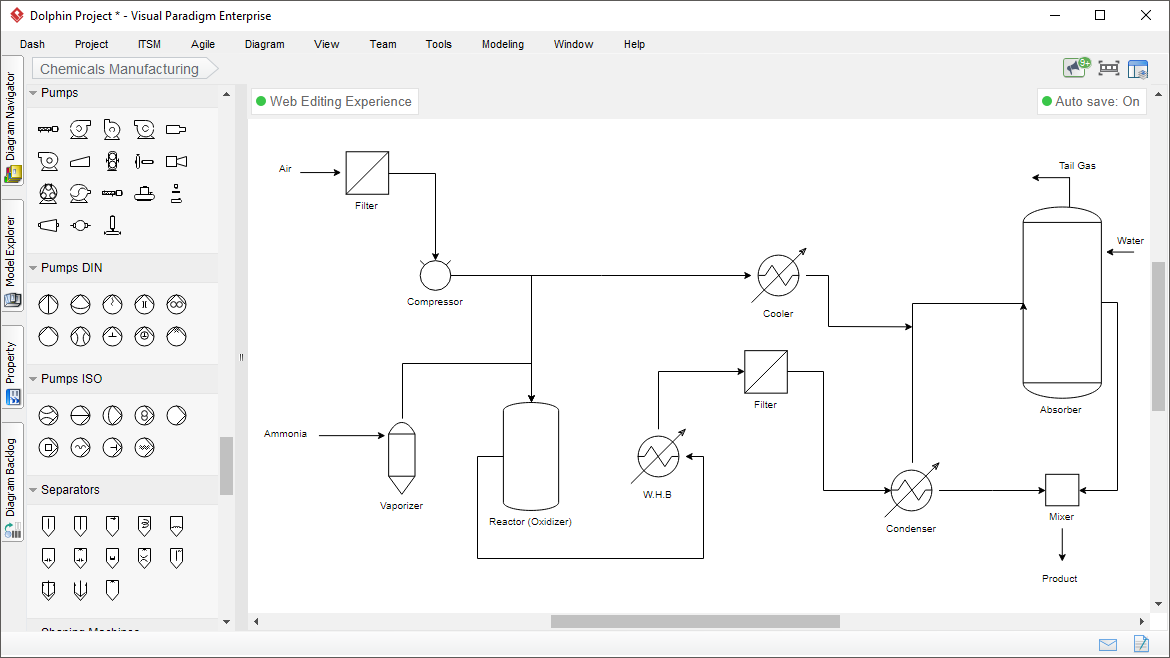The image size is (1170, 658).
Task: Select a centrifugal pump shape from the Pumps palette
Action: click(x=80, y=128)
